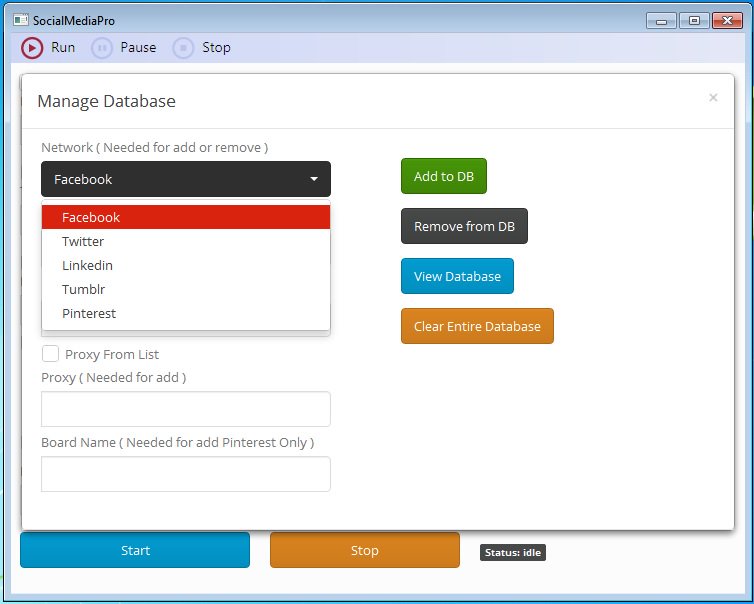Pick Linkedin from the network options
This screenshot has height=604, width=754.
coord(186,265)
